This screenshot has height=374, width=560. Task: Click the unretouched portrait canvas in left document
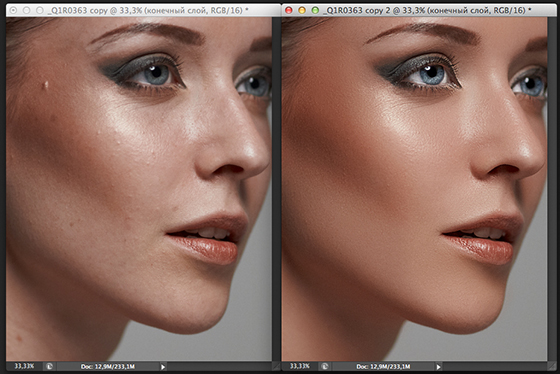coord(139,189)
